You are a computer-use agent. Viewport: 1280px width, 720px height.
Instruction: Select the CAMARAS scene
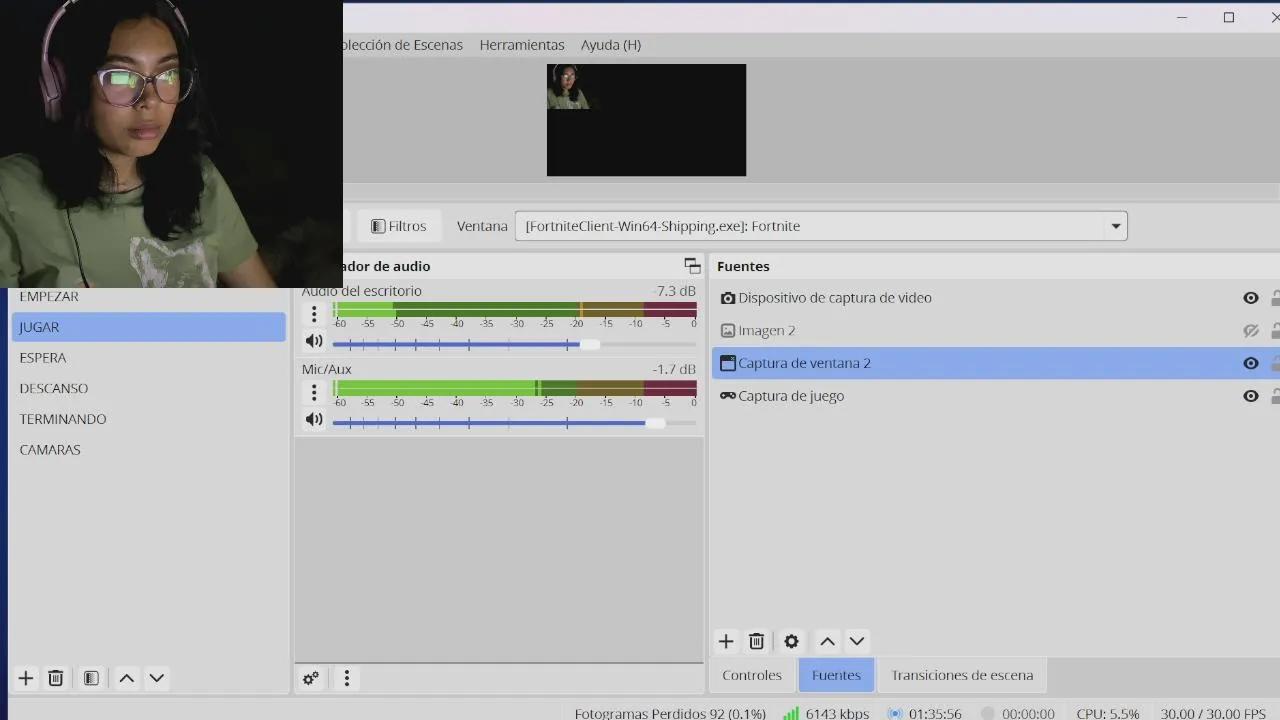pos(148,450)
